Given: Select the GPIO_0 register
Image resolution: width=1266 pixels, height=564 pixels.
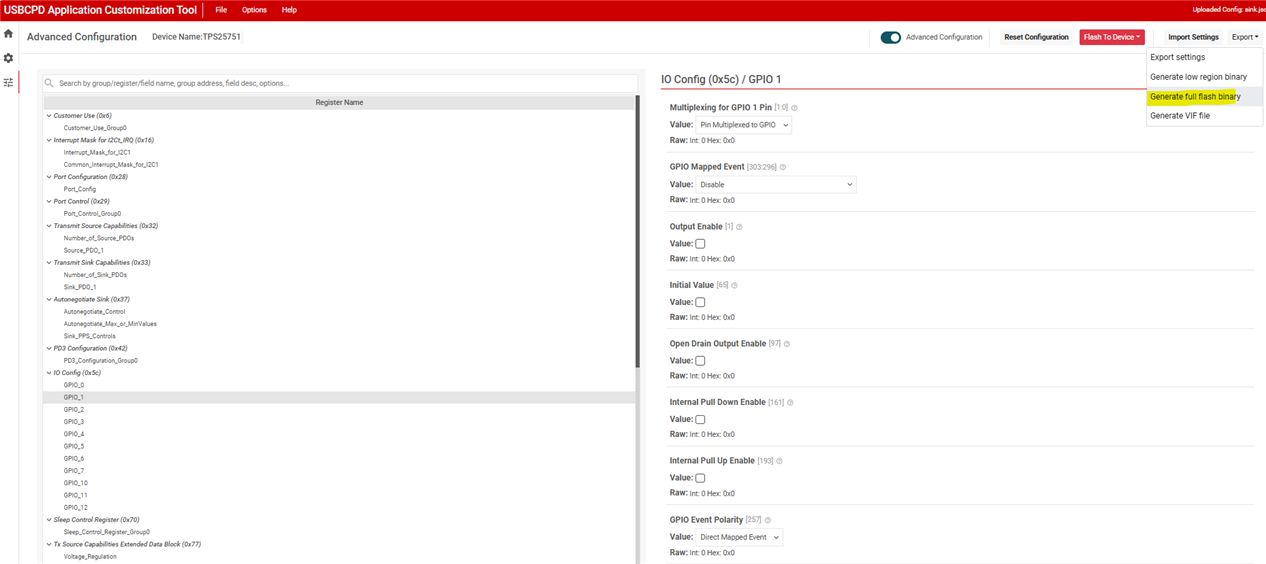Looking at the screenshot, I should point(74,385).
